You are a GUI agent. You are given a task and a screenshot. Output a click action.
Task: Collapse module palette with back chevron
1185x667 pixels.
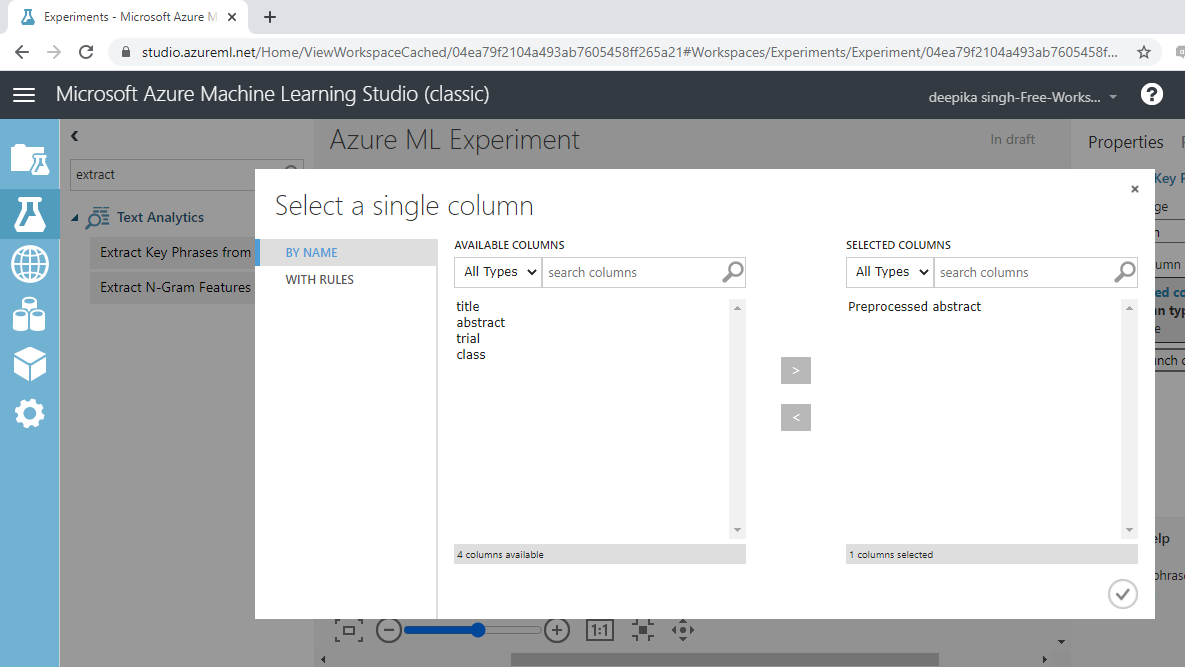coord(74,136)
